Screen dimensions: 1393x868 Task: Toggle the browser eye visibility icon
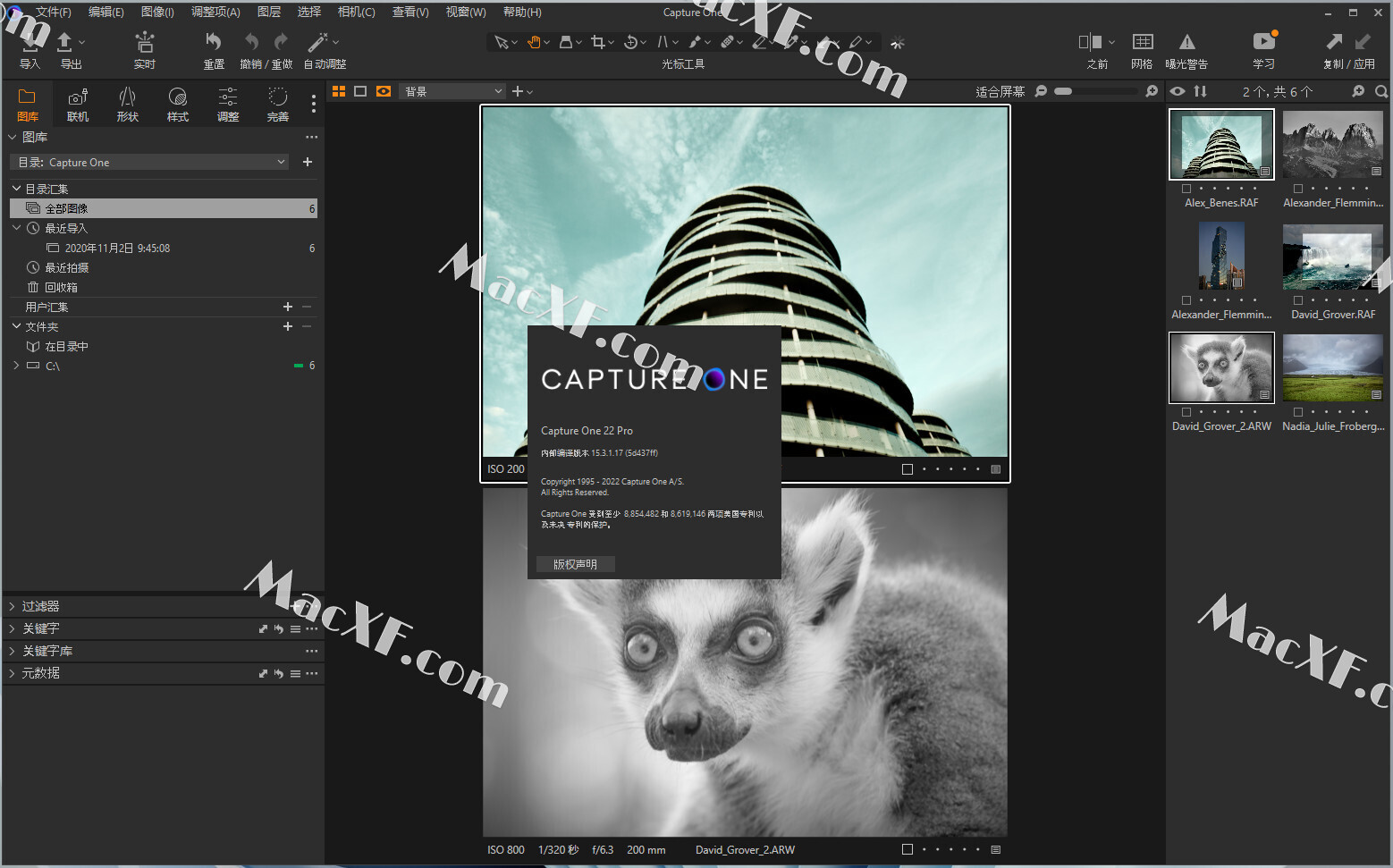1178,91
